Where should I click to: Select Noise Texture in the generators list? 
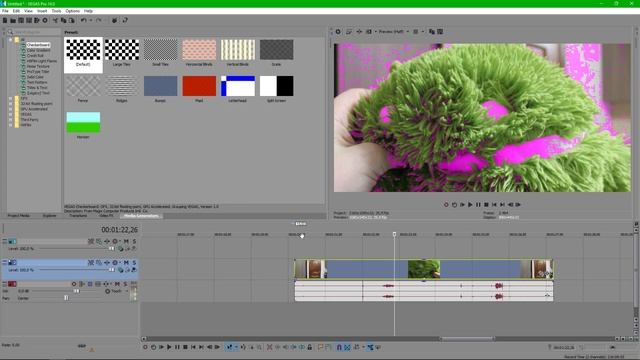pyautogui.click(x=38, y=66)
